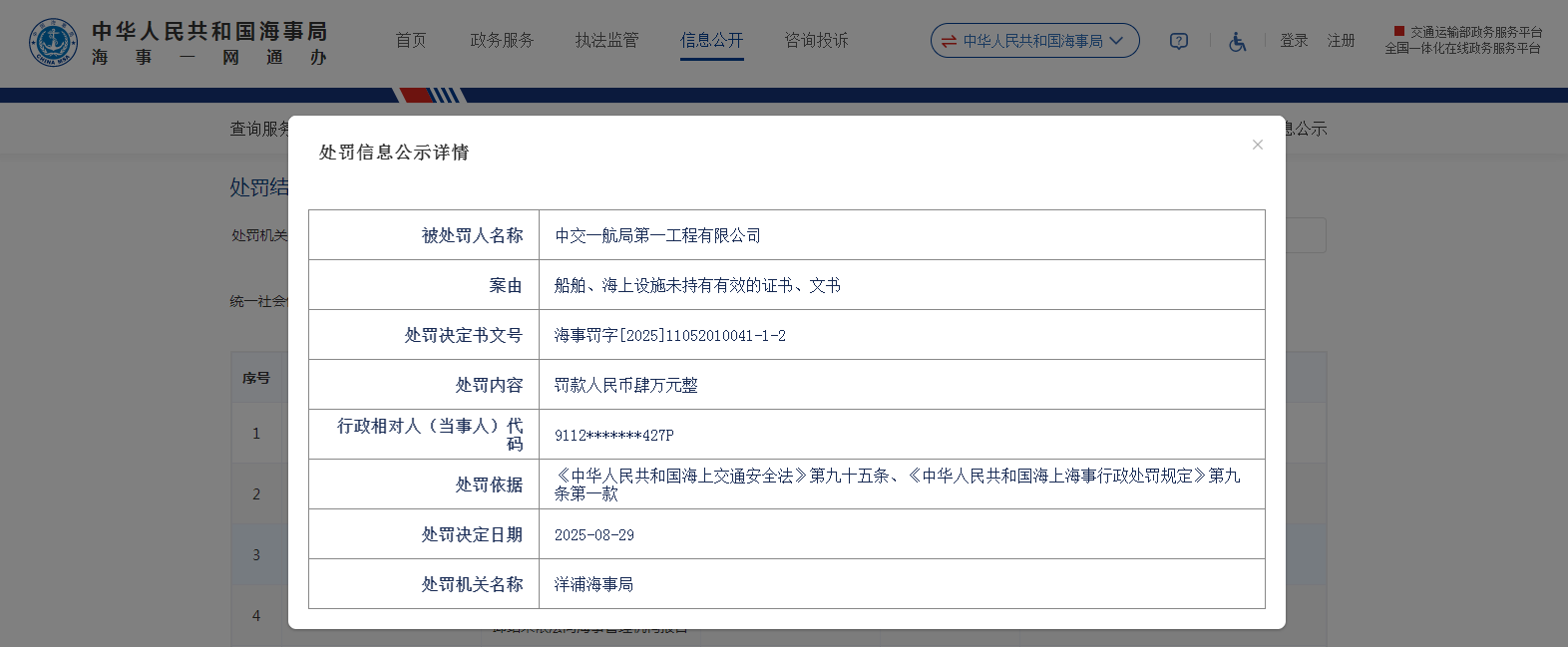Select code value 9112*******427P
Image resolution: width=1568 pixels, height=647 pixels.
pyautogui.click(x=614, y=435)
